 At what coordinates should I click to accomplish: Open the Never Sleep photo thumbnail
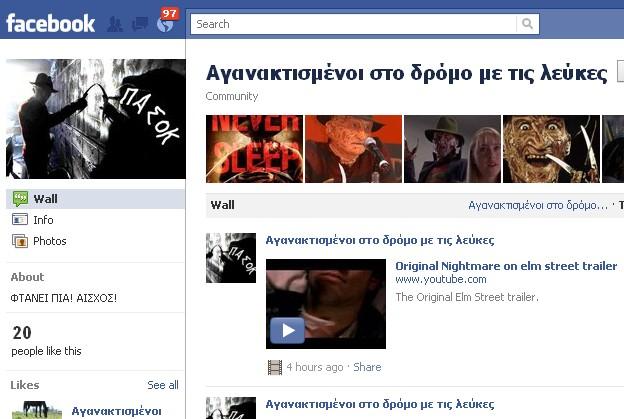[254, 149]
